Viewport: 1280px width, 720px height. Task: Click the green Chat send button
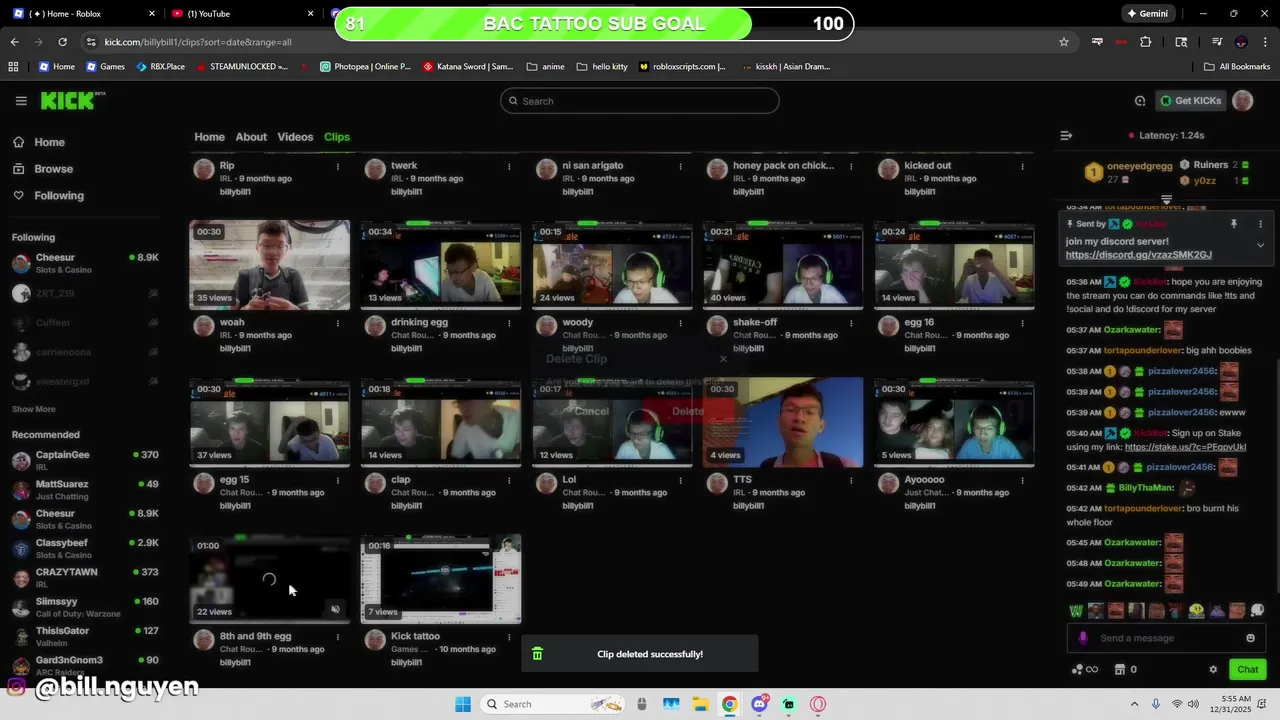coord(1247,670)
